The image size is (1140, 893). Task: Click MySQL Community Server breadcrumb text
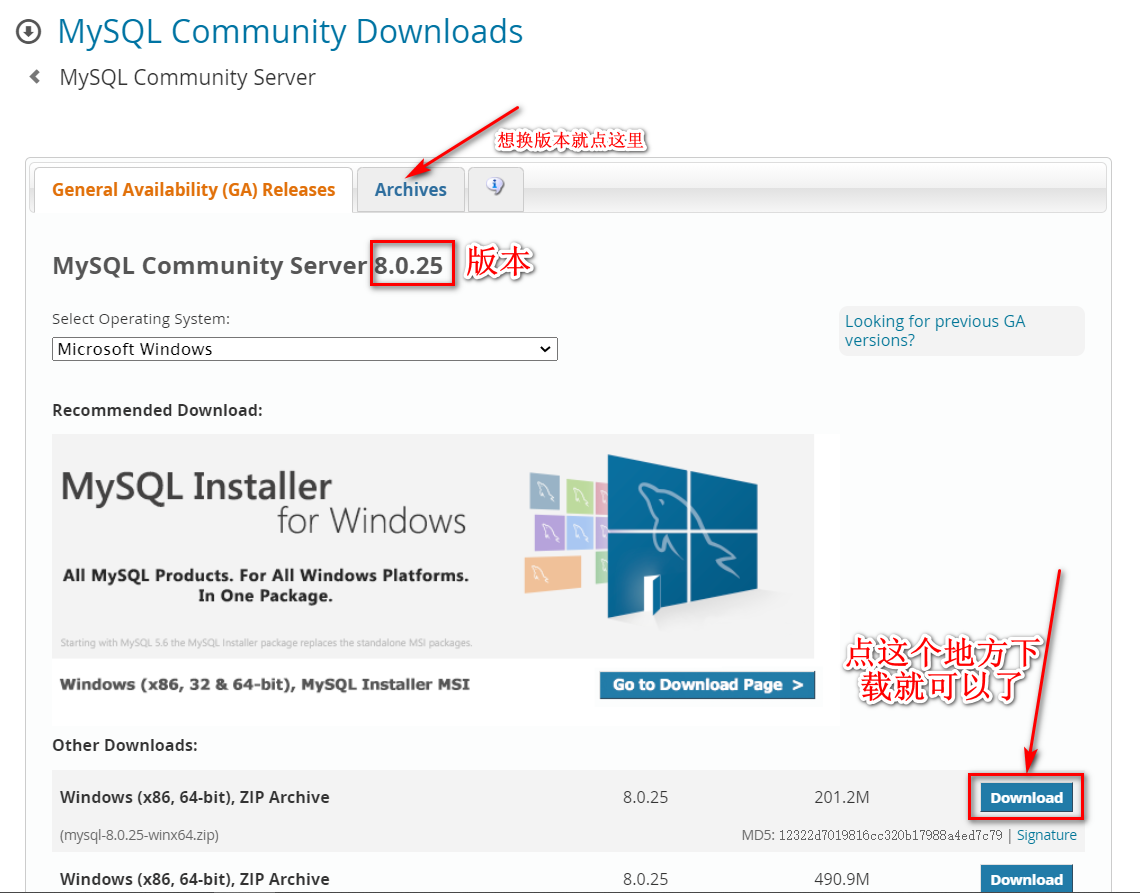click(188, 77)
